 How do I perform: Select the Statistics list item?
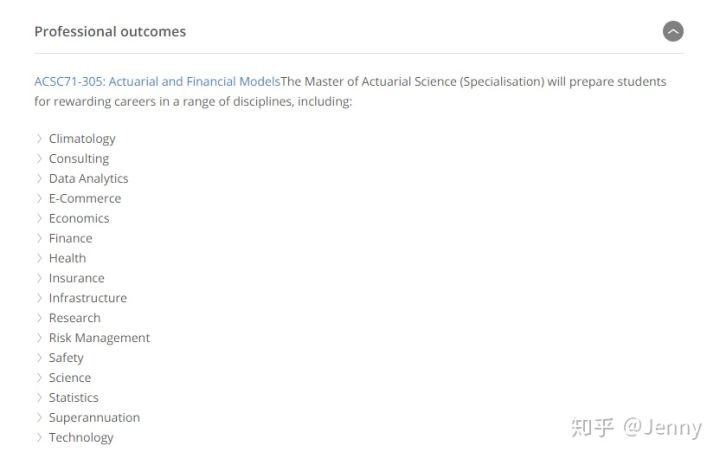(x=73, y=397)
